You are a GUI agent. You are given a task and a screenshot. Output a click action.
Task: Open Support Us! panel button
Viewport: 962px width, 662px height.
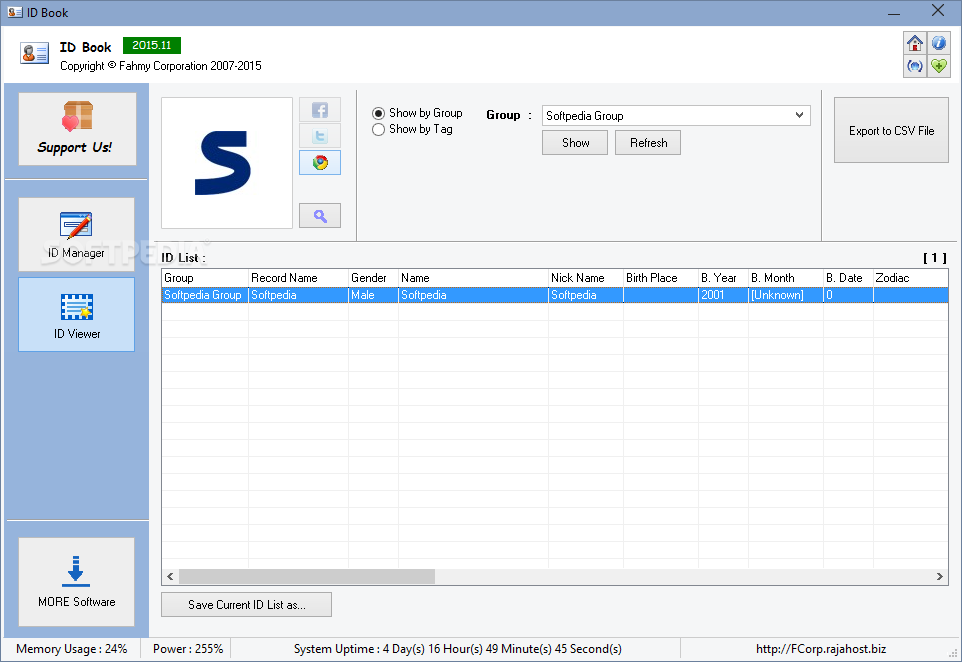[77, 129]
